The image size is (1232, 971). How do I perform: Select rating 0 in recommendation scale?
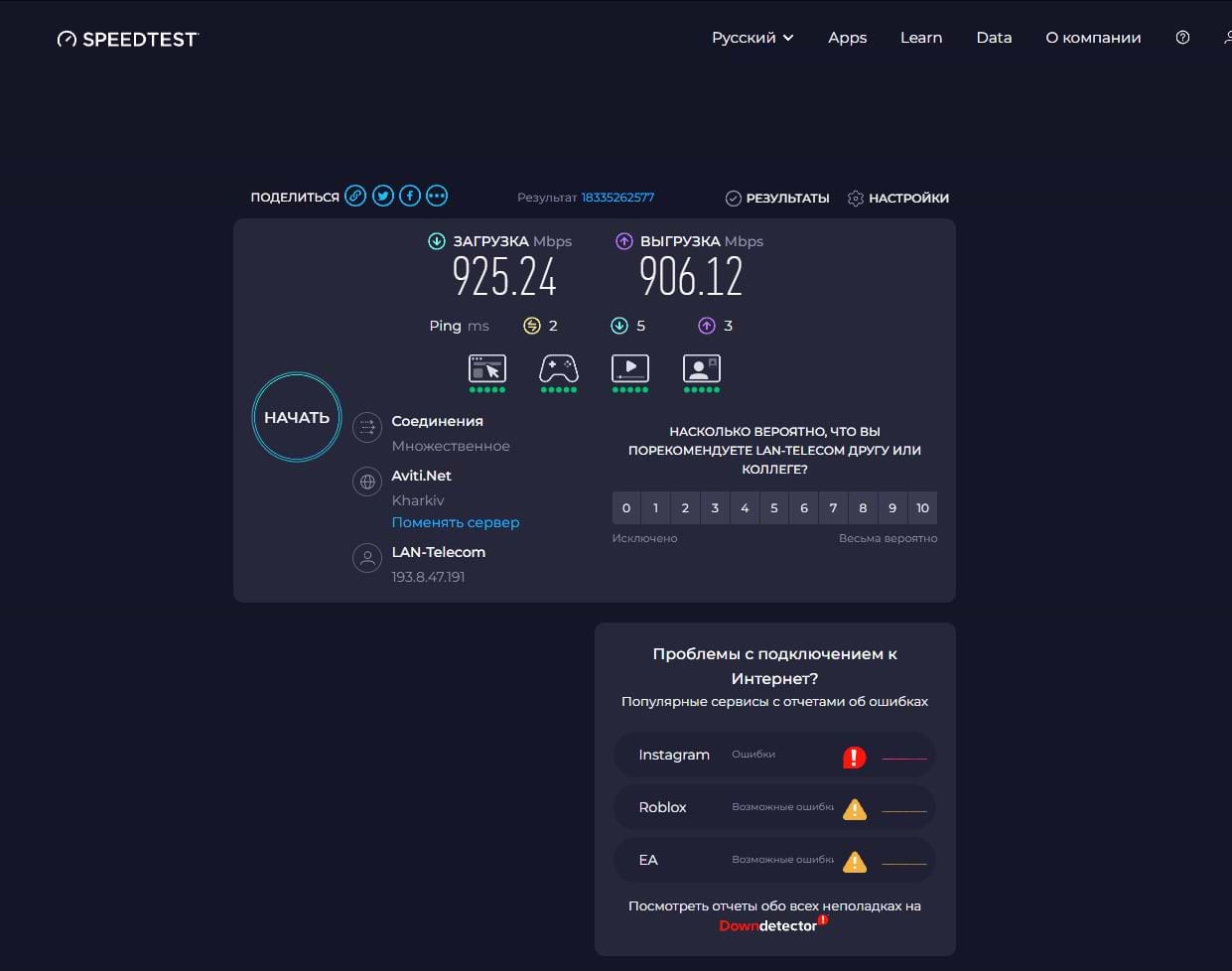(x=626, y=508)
